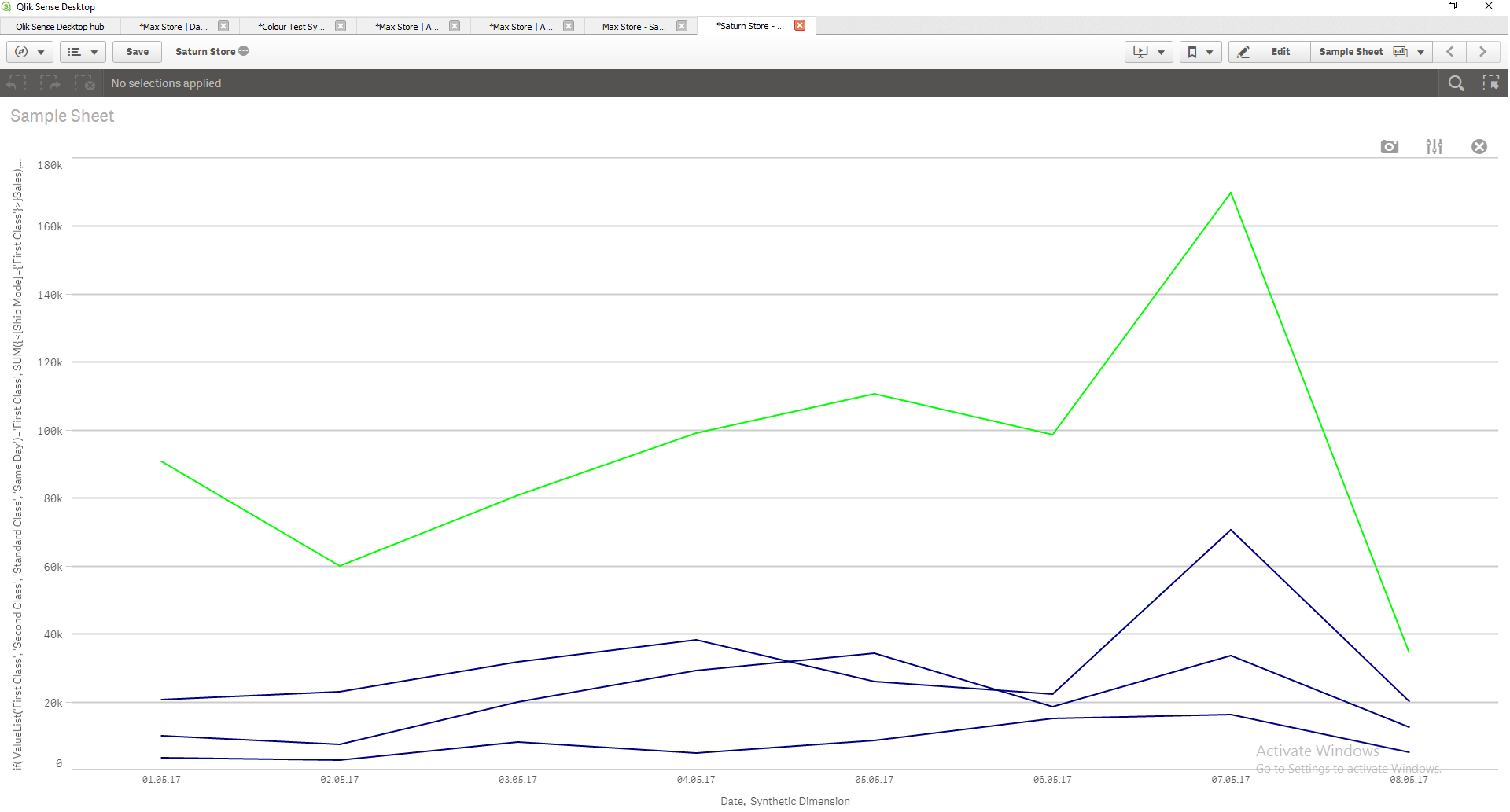Click the Save button
The height and width of the screenshot is (812, 1510).
pos(138,52)
